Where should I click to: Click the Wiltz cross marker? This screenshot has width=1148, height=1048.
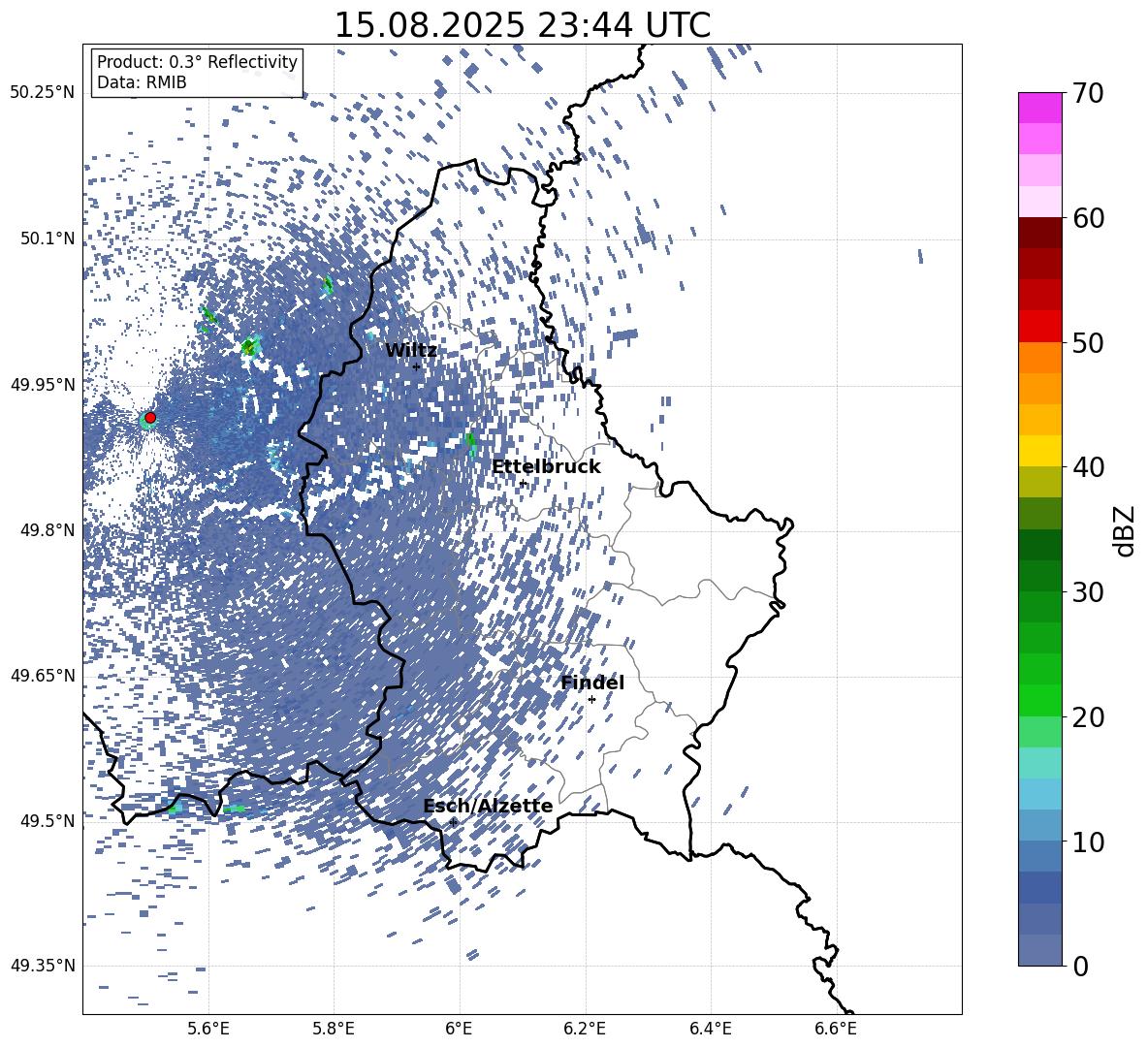[417, 367]
